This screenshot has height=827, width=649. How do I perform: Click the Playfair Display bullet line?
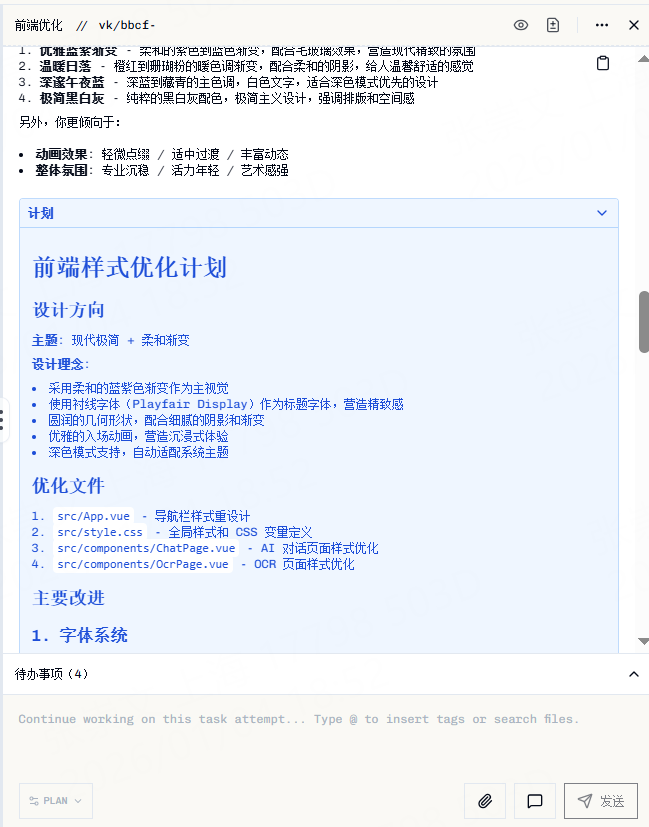click(x=226, y=405)
